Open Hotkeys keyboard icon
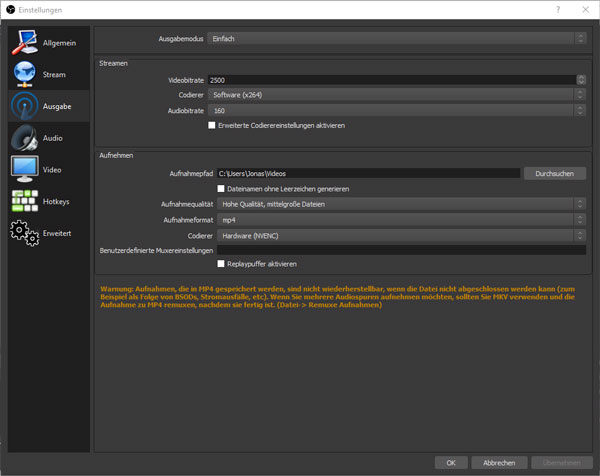 pos(25,201)
